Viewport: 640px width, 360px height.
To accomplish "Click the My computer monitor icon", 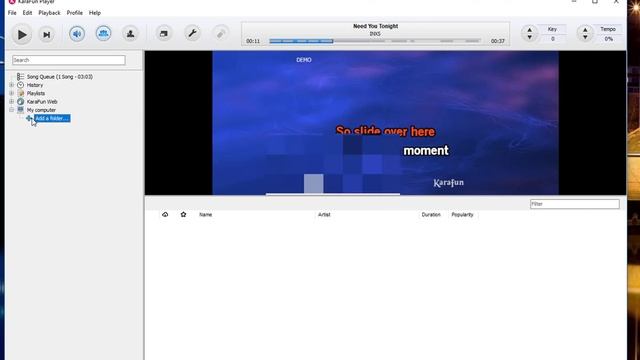I will 20,110.
